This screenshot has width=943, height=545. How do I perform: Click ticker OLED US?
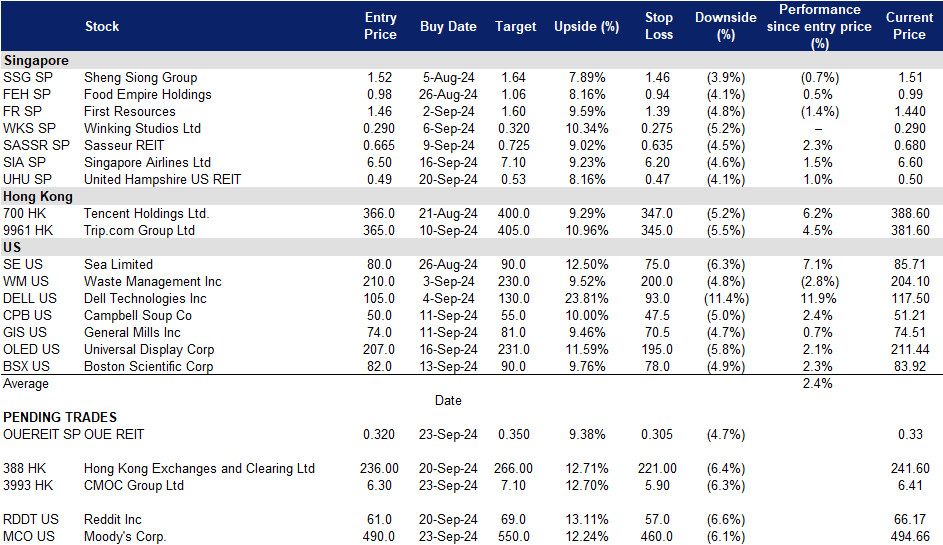(31, 349)
